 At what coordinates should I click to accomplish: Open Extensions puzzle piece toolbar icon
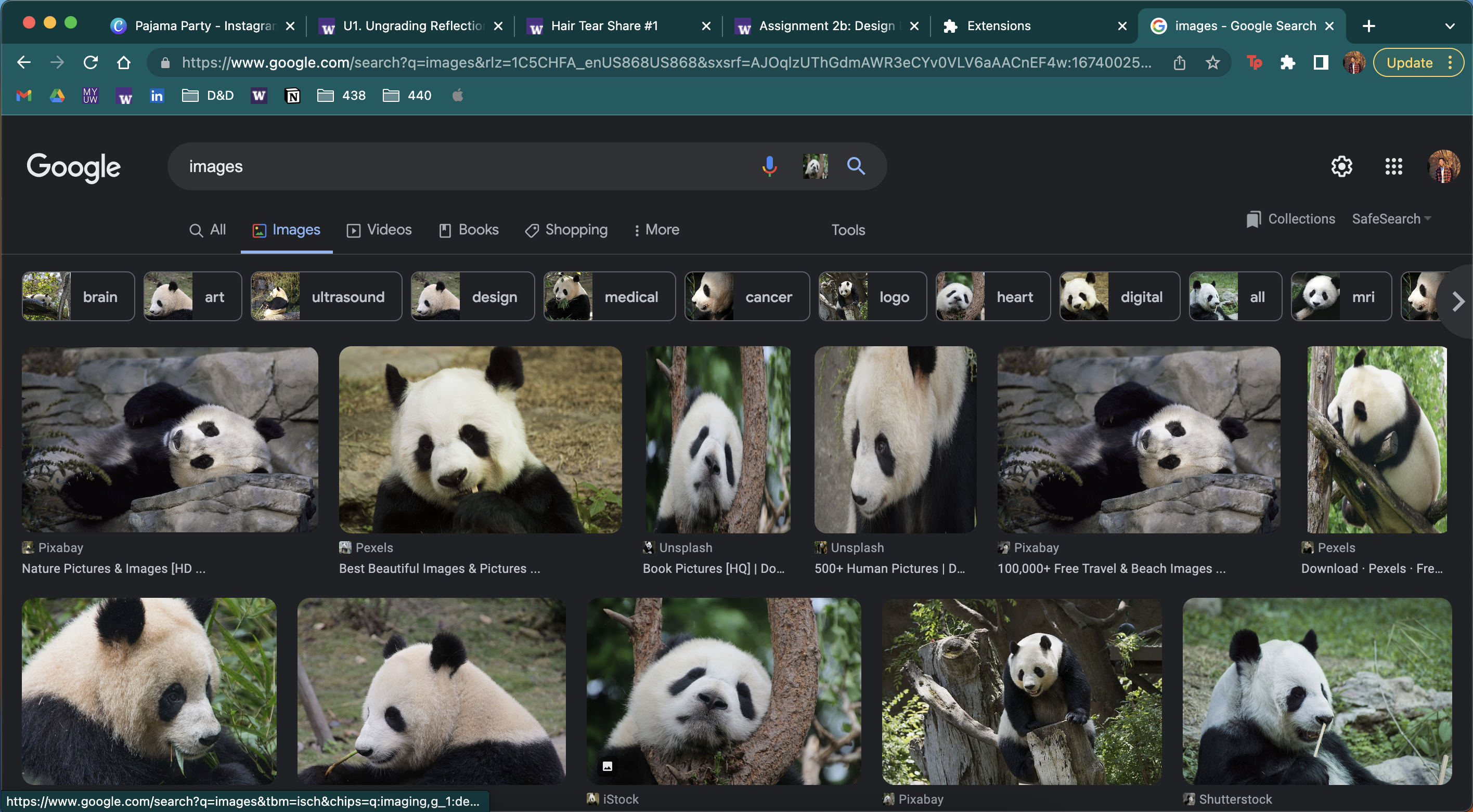[x=1287, y=62]
